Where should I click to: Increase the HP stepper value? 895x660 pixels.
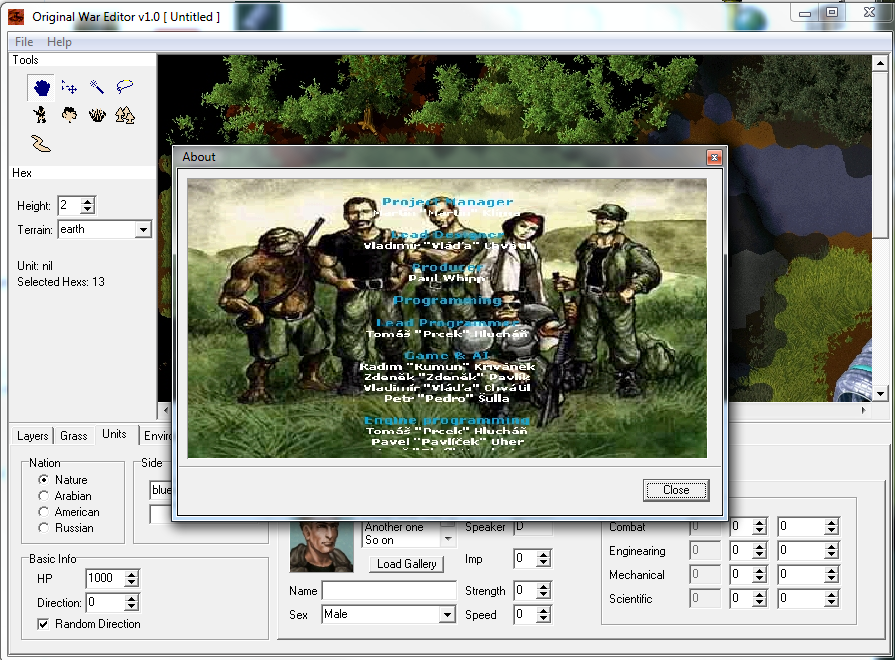coord(132,574)
